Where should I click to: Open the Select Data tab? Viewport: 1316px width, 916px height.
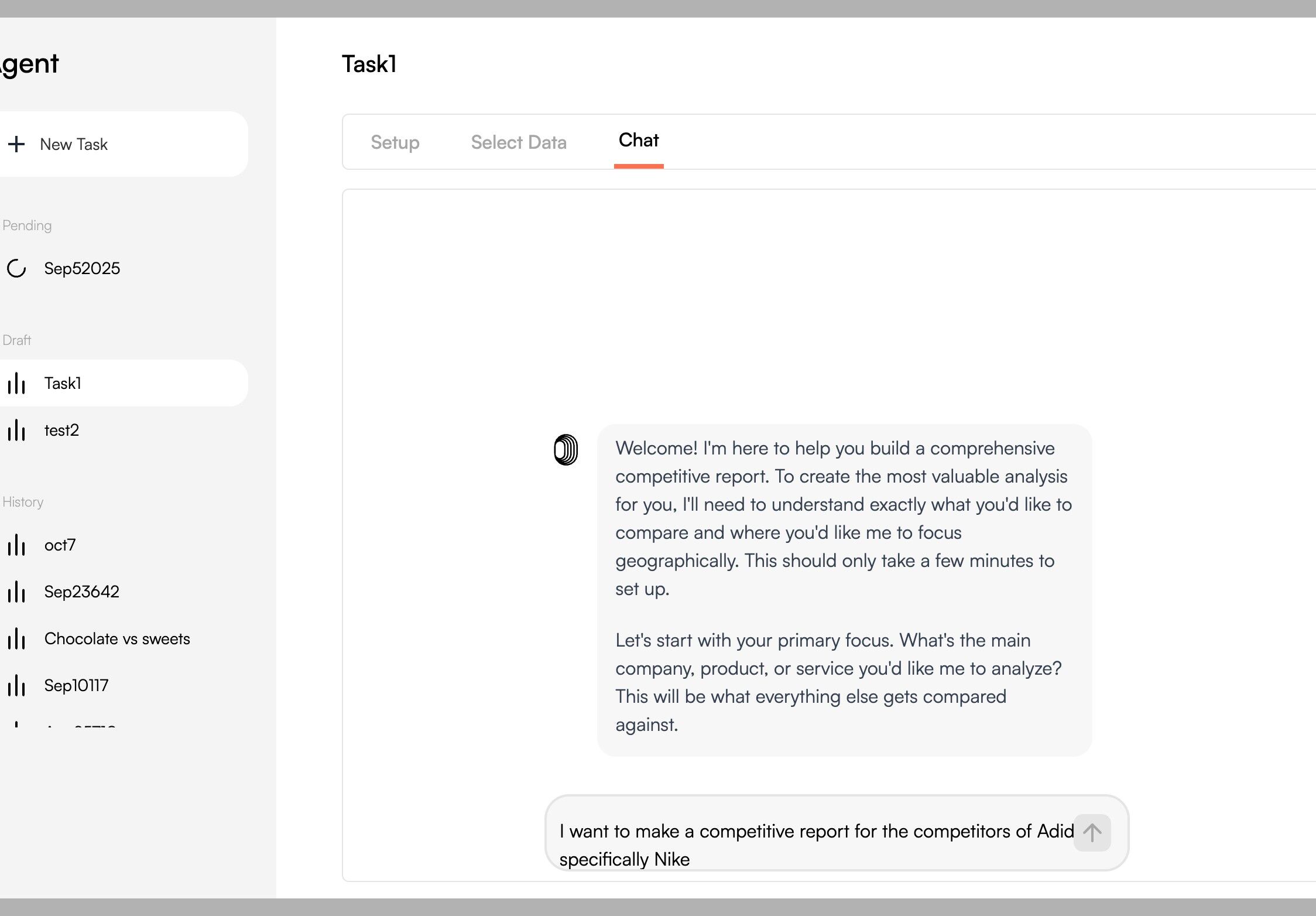tap(519, 142)
